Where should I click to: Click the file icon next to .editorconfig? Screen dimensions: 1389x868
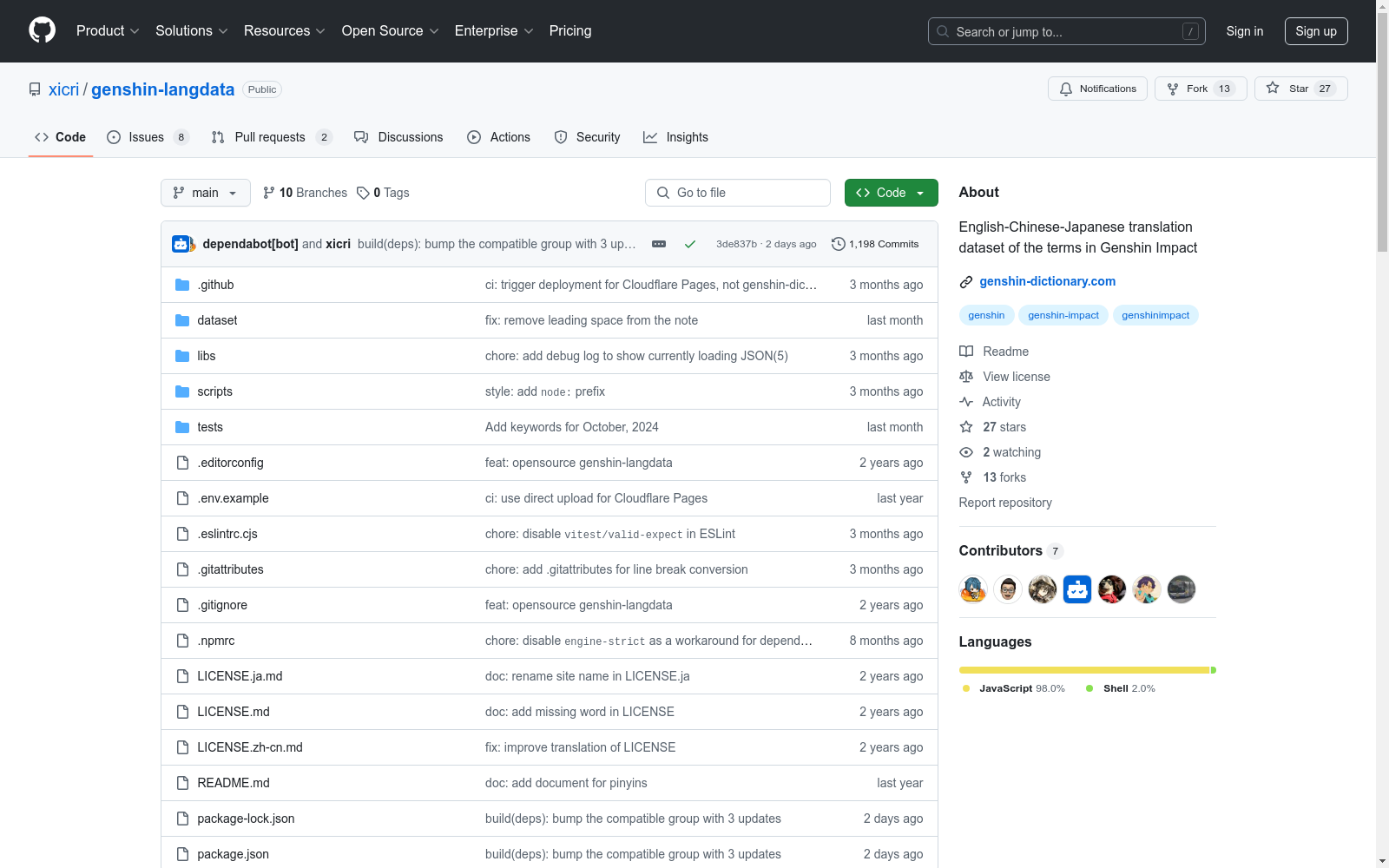(182, 463)
